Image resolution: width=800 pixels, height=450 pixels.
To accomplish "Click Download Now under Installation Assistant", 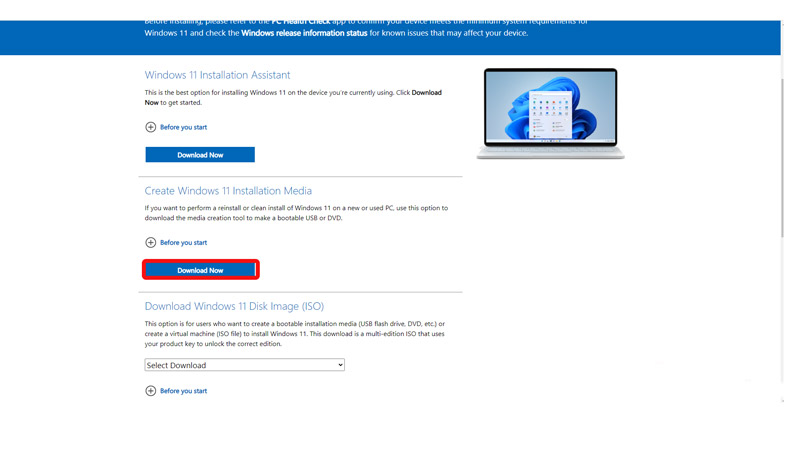I will coord(200,155).
